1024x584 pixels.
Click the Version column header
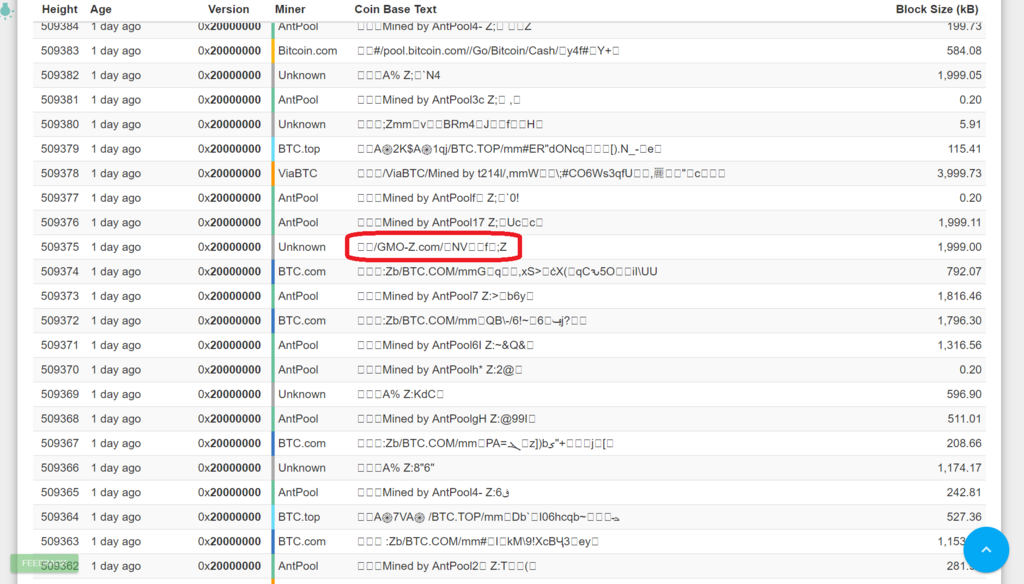pyautogui.click(x=229, y=9)
